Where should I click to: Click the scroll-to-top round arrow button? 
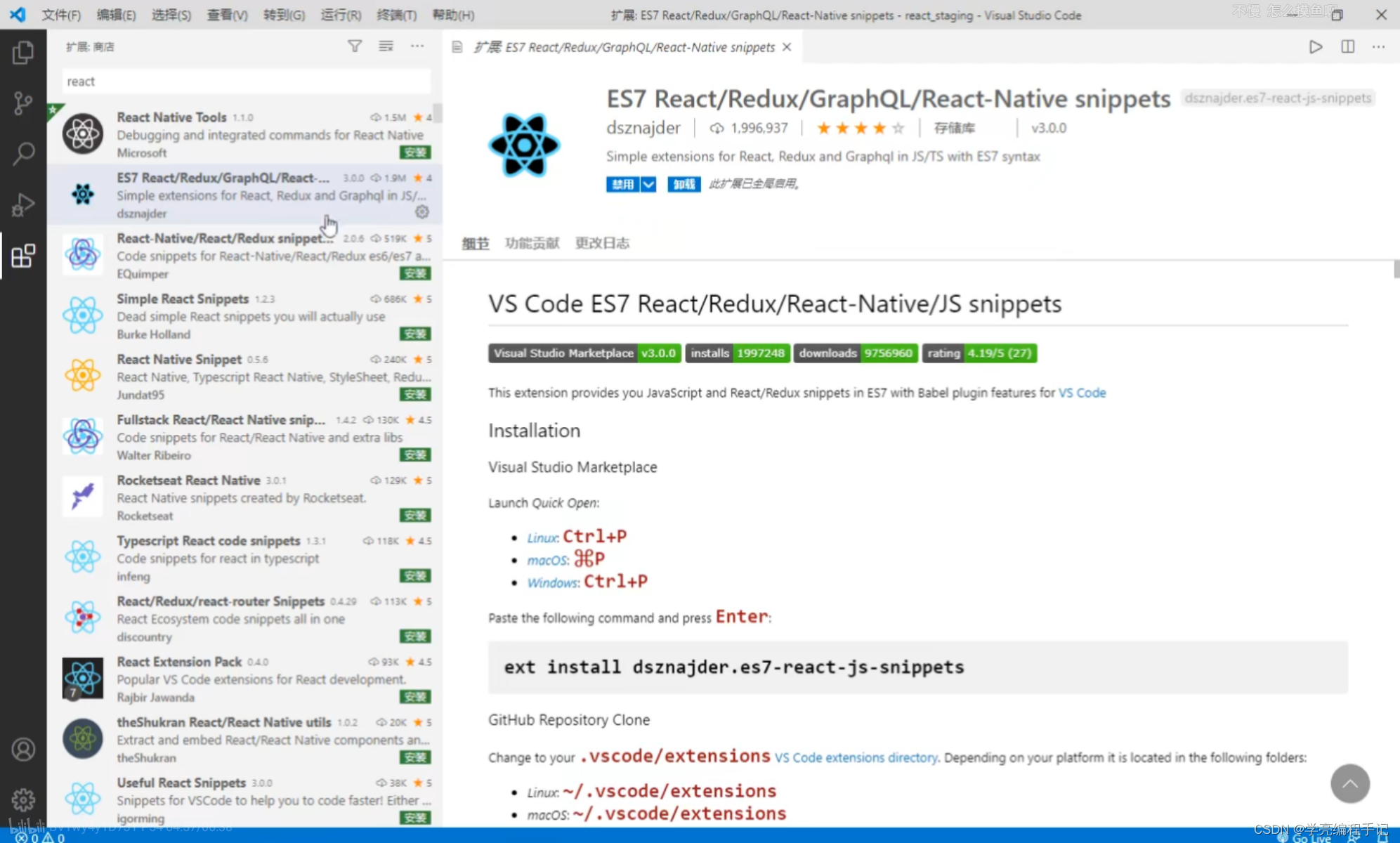pos(1349,783)
